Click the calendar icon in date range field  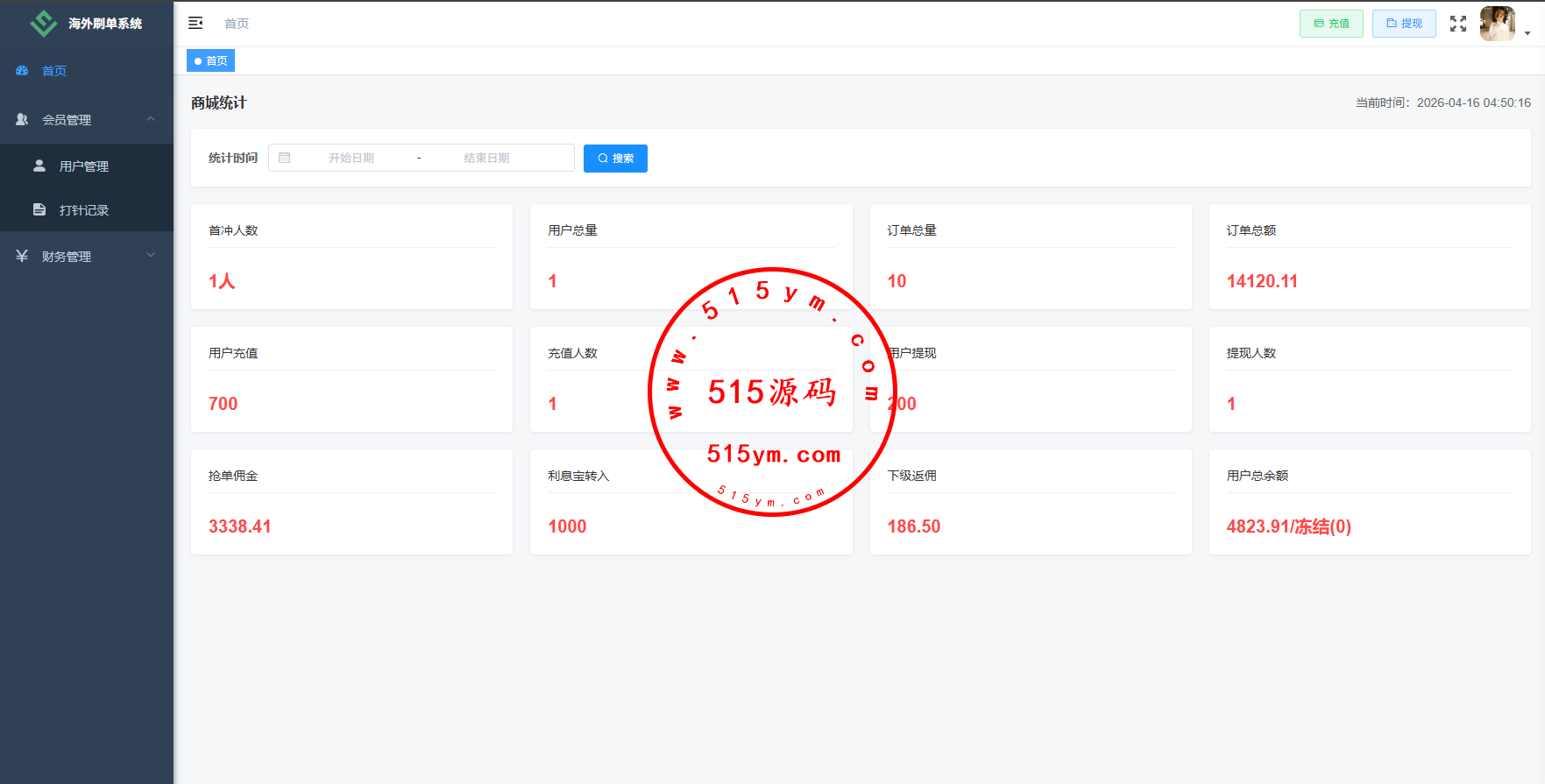pos(285,158)
